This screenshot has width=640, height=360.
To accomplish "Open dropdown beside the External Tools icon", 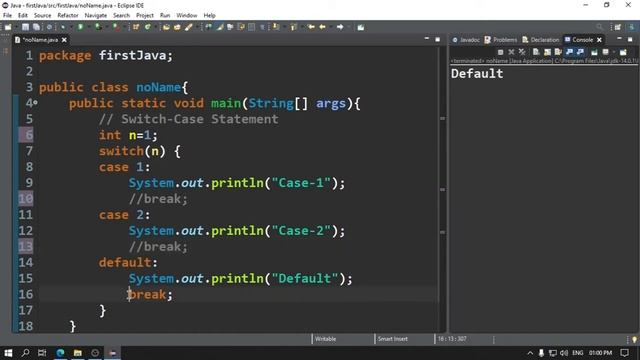I will 124,27.
